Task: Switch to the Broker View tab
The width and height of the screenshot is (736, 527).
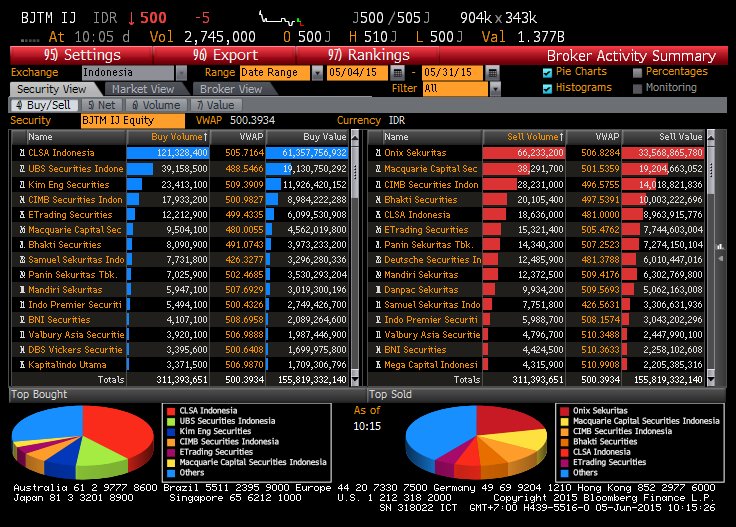Action: pyautogui.click(x=231, y=89)
